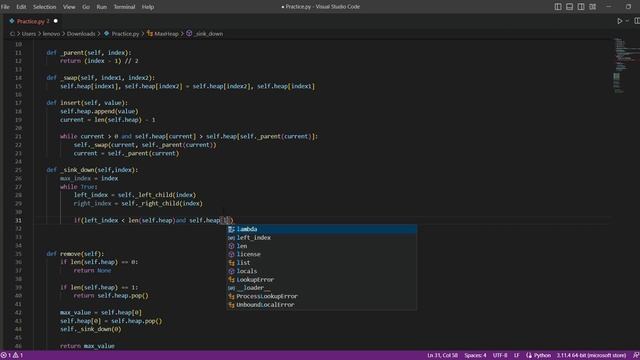This screenshot has width=640, height=360.
Task: Toggle the Secondary Side Bar layout icon
Action: coord(581,7)
